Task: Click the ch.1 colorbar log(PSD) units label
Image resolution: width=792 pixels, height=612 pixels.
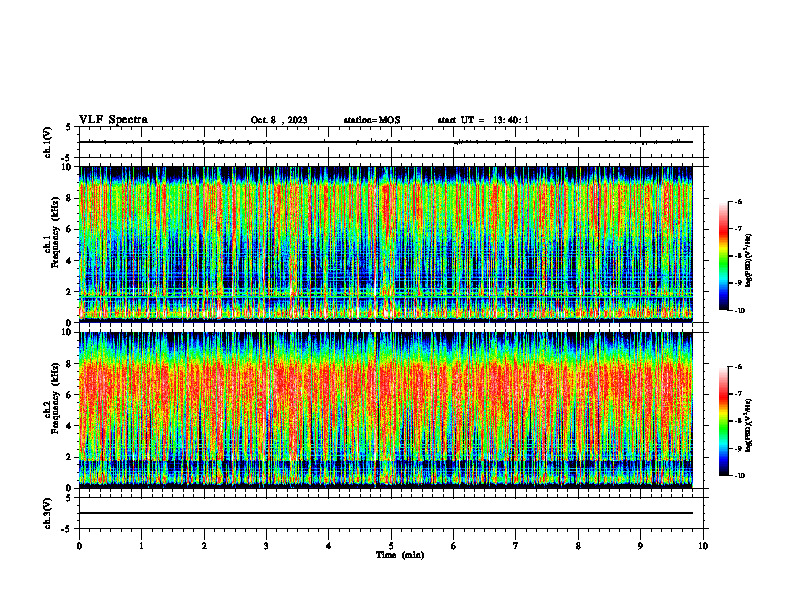Action: tap(749, 261)
